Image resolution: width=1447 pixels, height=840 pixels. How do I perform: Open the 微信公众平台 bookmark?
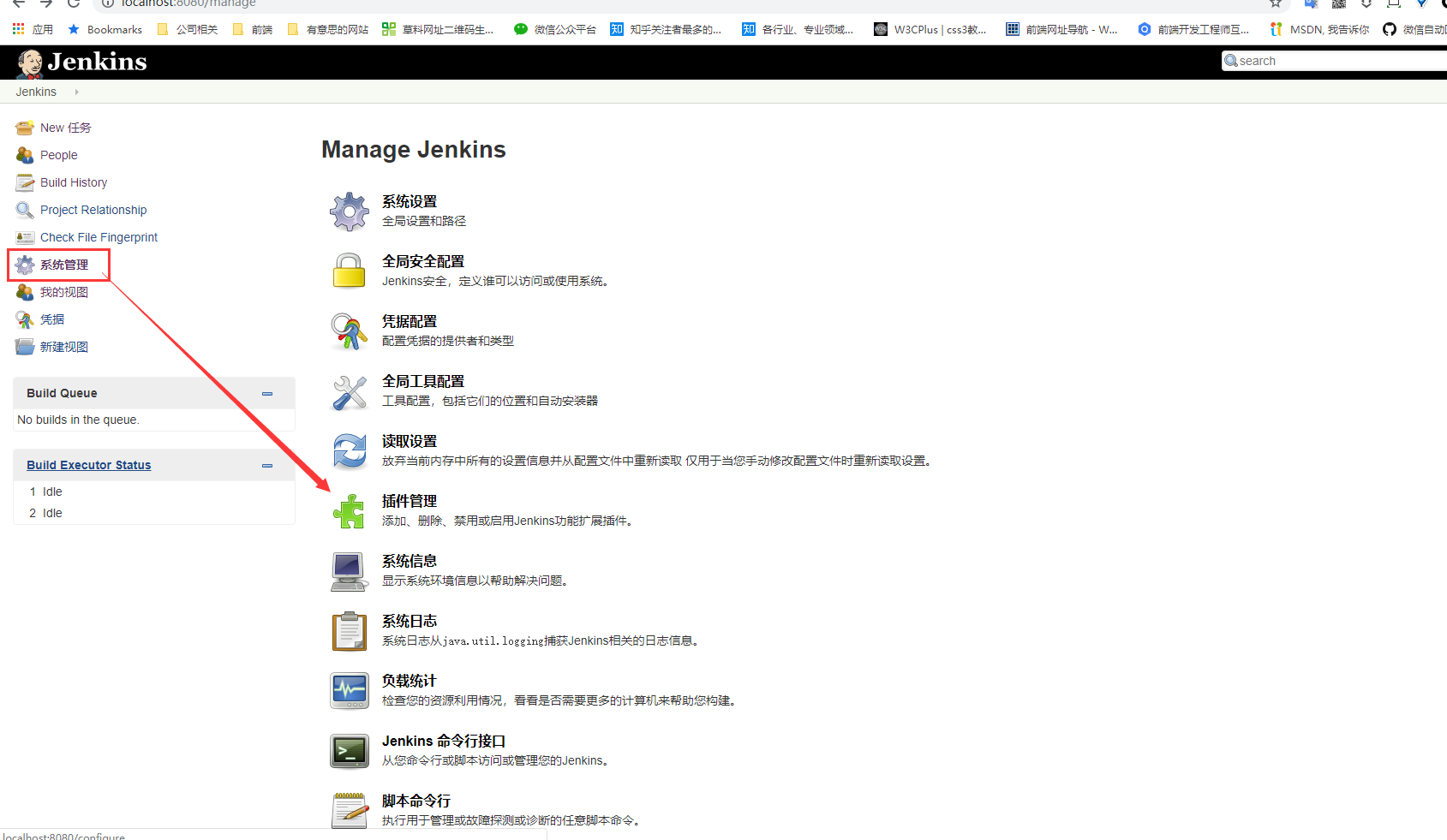[555, 29]
